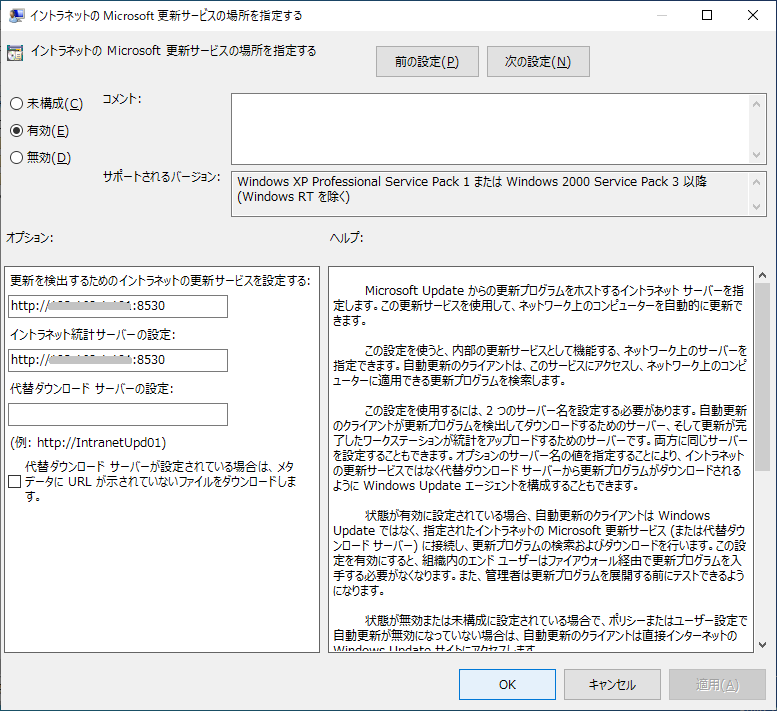This screenshot has height=711, width=777.
Task: Maximize the policy dialog window
Action: click(707, 15)
